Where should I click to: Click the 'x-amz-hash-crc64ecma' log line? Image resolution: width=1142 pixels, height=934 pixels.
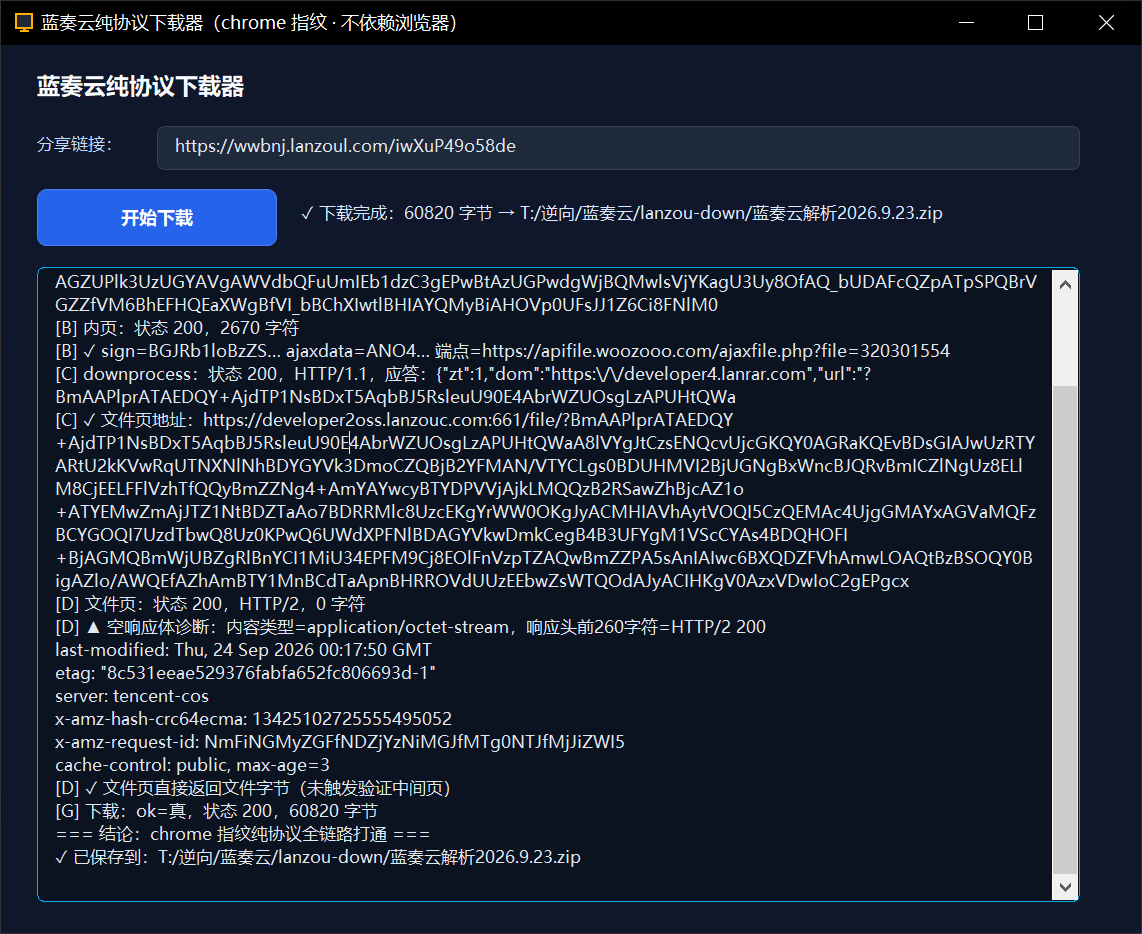[253, 719]
